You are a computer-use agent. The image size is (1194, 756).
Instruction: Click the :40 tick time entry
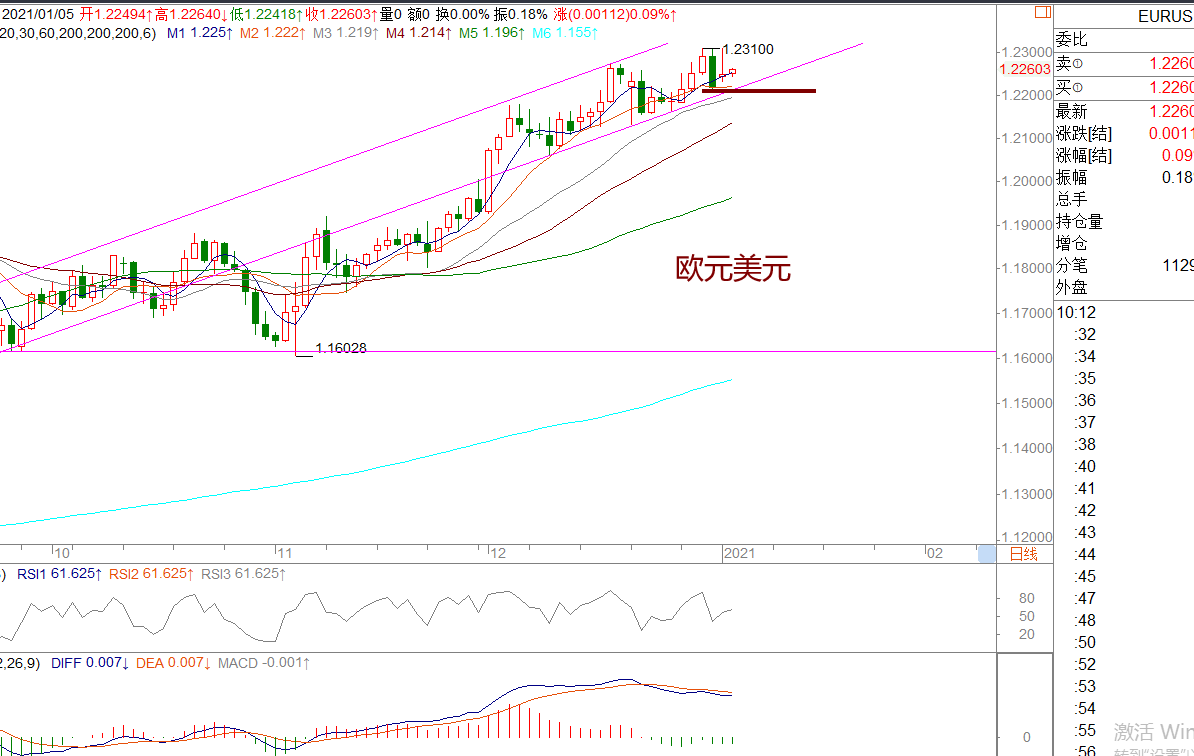pos(1085,466)
